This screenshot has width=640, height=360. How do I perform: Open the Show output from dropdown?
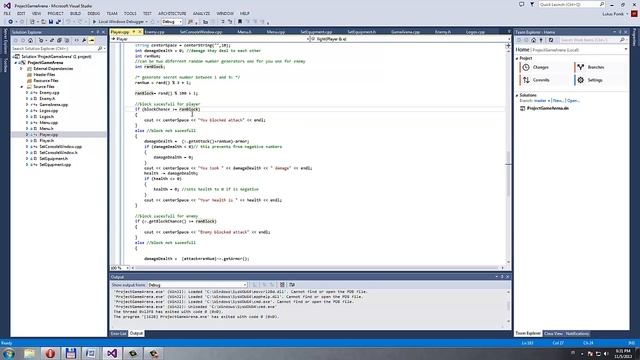(198, 285)
